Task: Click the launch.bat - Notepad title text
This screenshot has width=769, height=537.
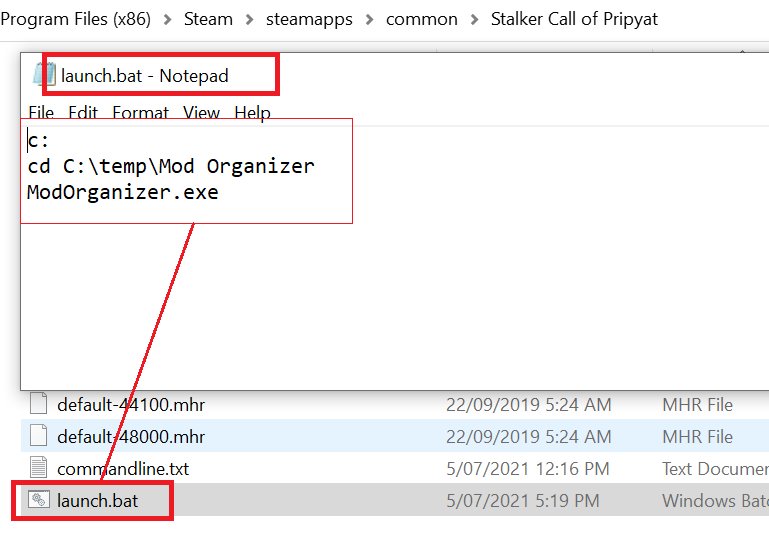Action: pos(145,76)
